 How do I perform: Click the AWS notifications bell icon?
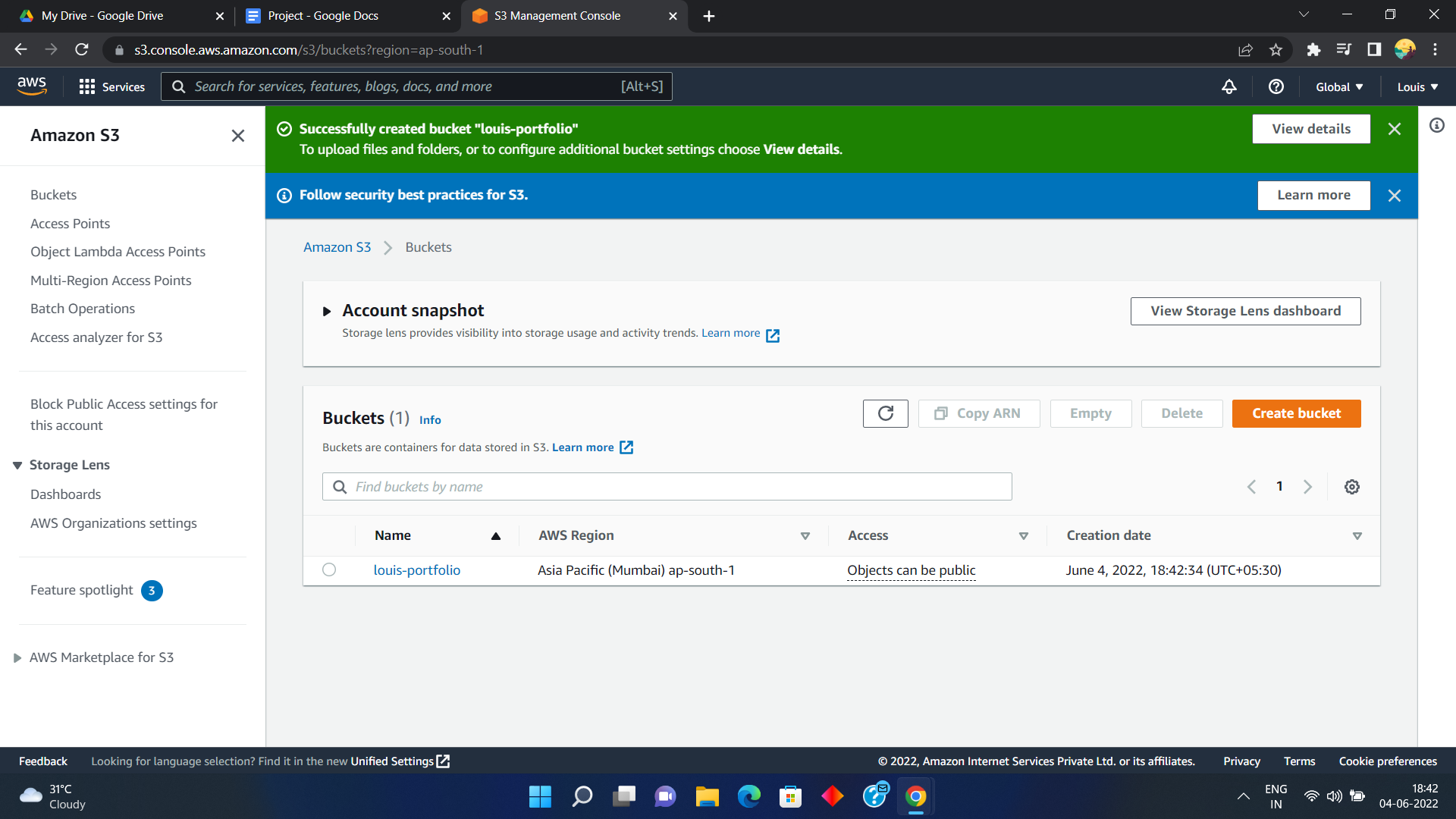pos(1229,86)
